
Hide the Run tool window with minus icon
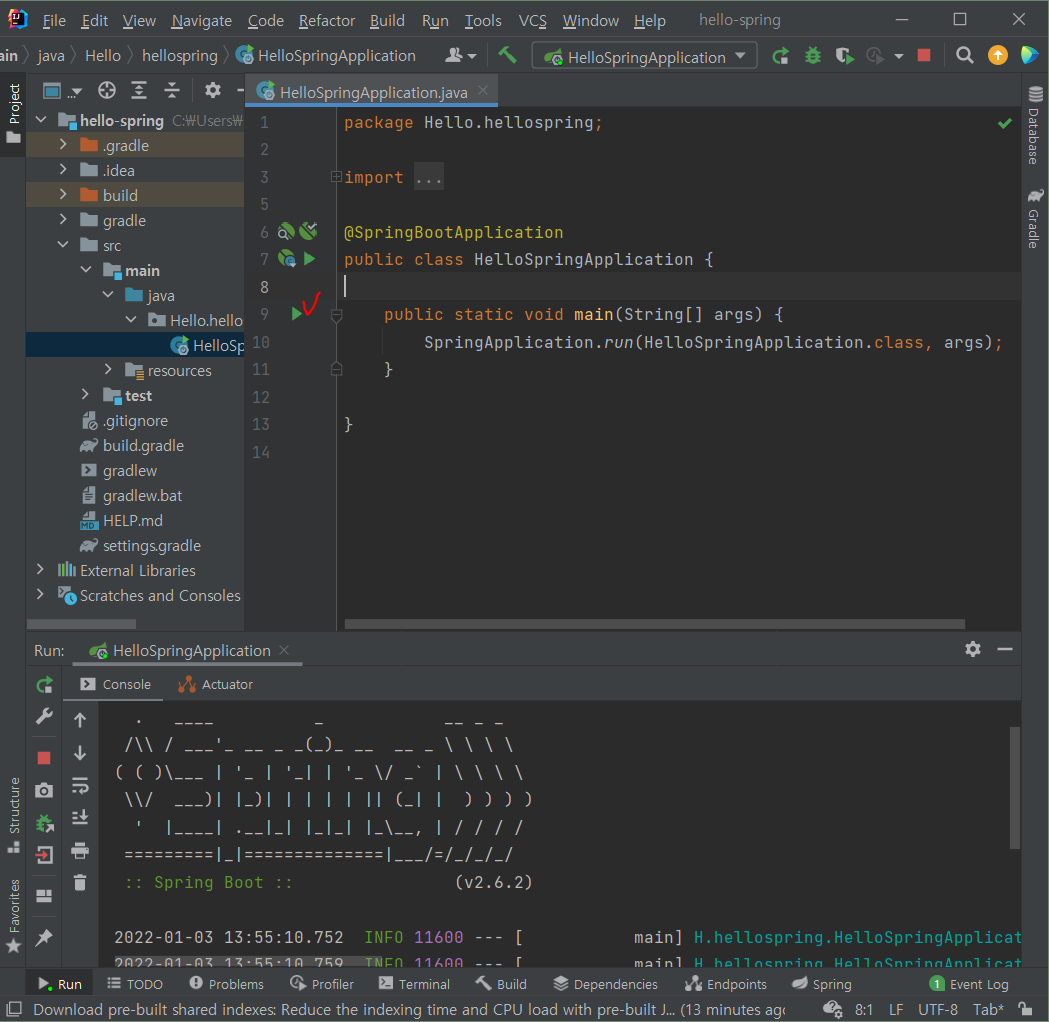pyautogui.click(x=1005, y=649)
